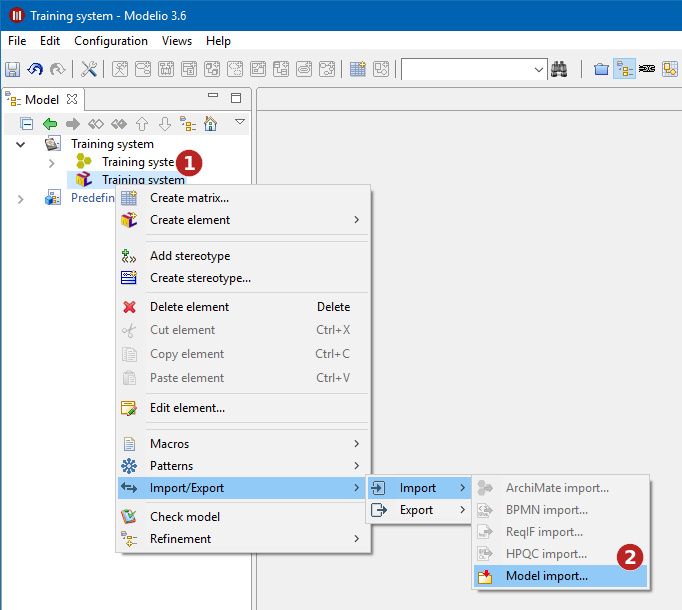Click the black link chain perspective icon
Viewport: 682px width, 610px height.
(647, 69)
